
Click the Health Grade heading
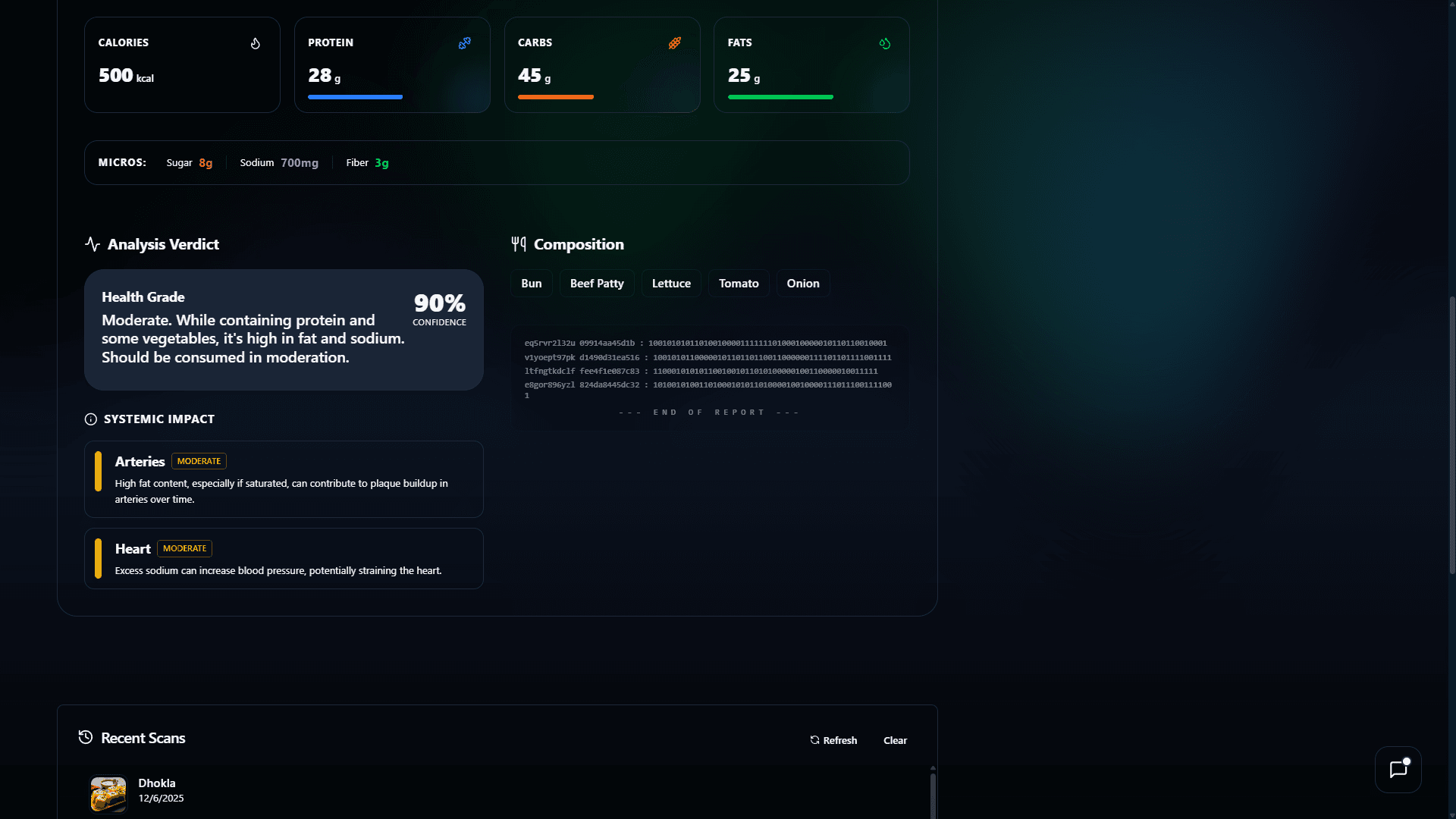tap(143, 297)
